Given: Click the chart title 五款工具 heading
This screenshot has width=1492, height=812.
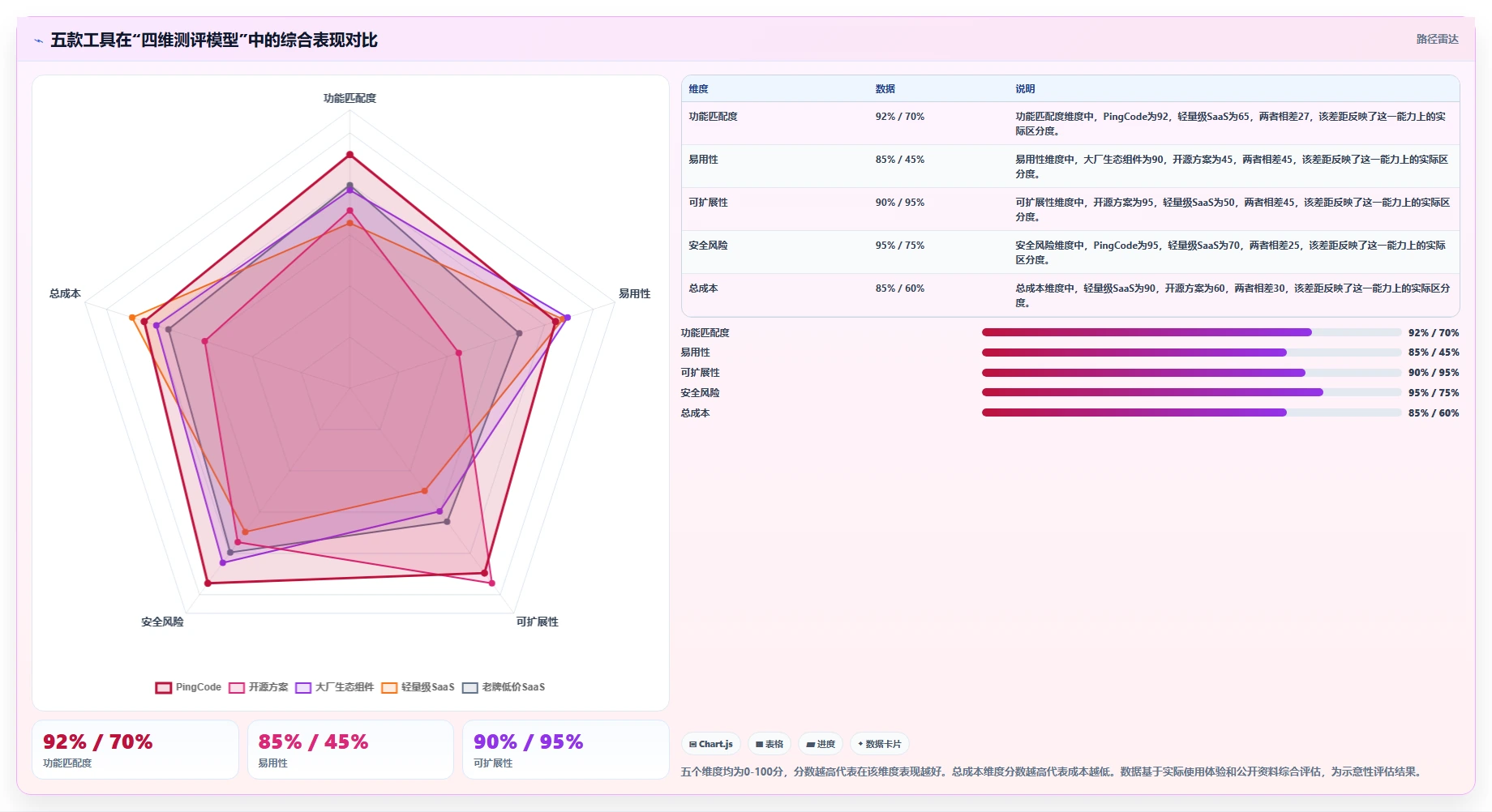Looking at the screenshot, I should [x=214, y=40].
